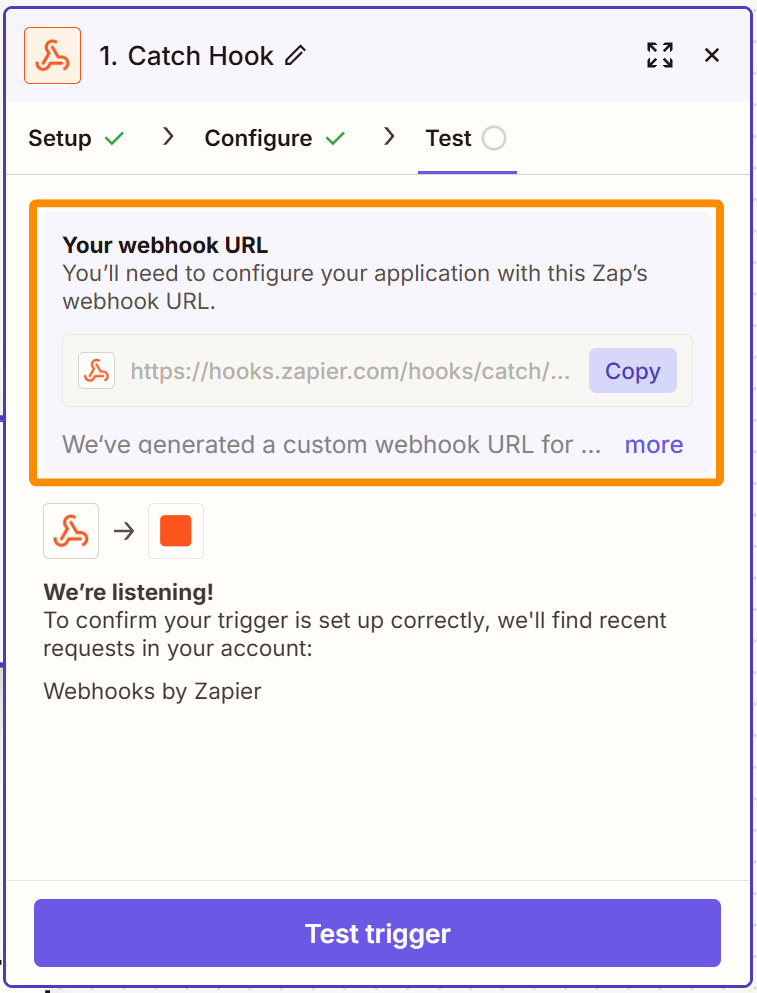Select the pencil icon to rename Catch Hook
The height and width of the screenshot is (993, 757).
(x=295, y=56)
